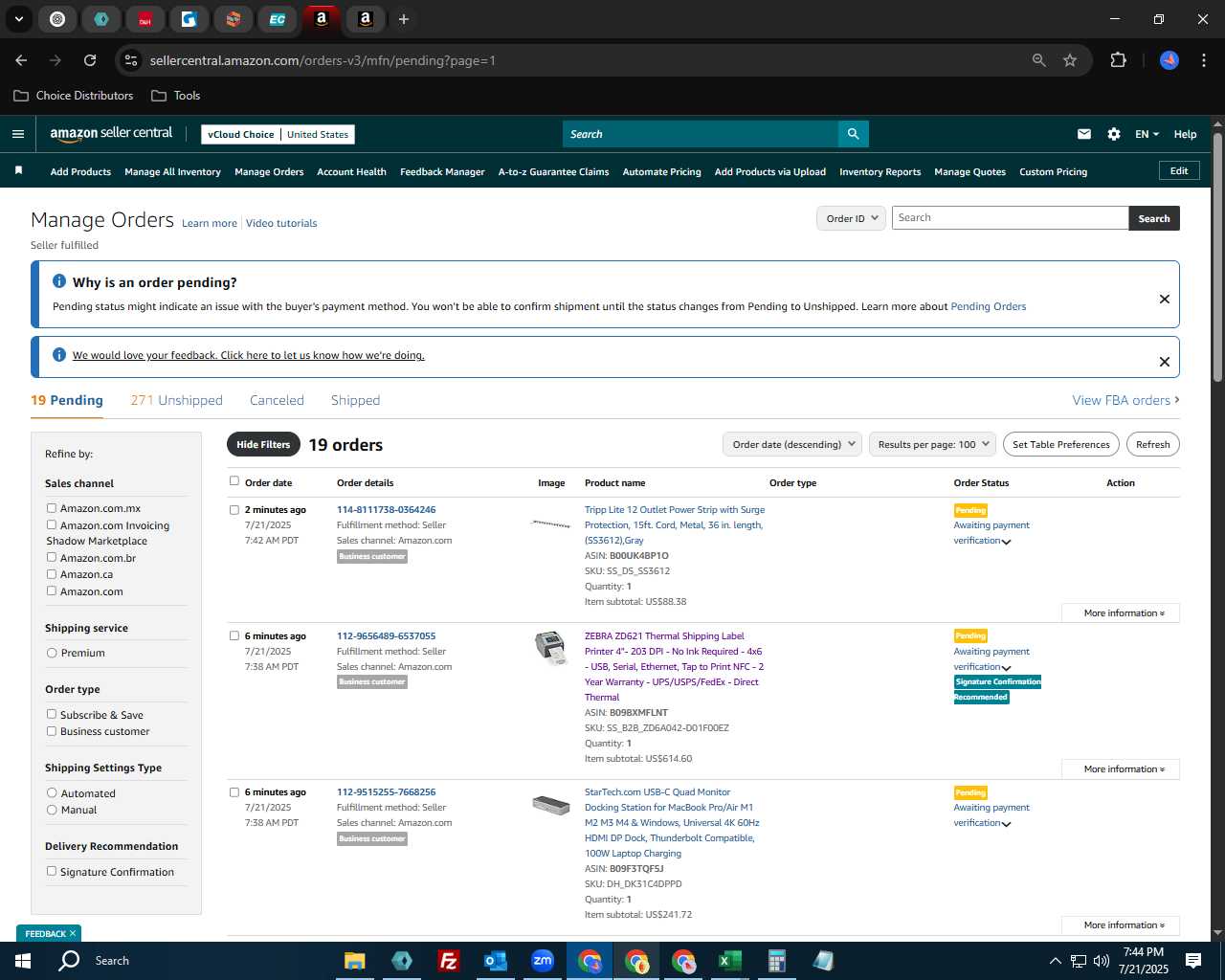Check the Amazon.com Invoicing Shadow Marketplace filter

pyautogui.click(x=52, y=524)
